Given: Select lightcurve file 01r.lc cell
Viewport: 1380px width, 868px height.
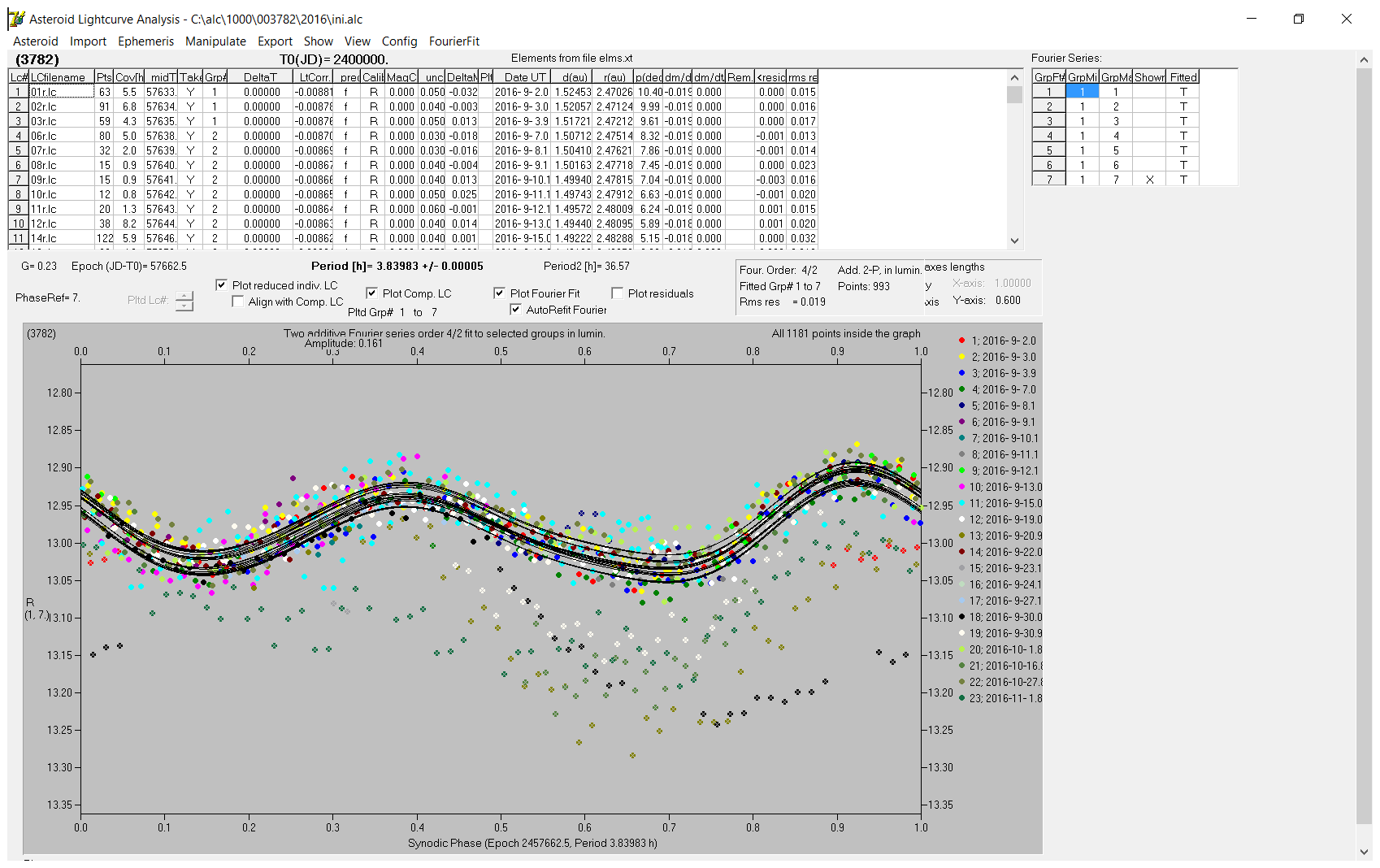Looking at the screenshot, I should click(62, 92).
